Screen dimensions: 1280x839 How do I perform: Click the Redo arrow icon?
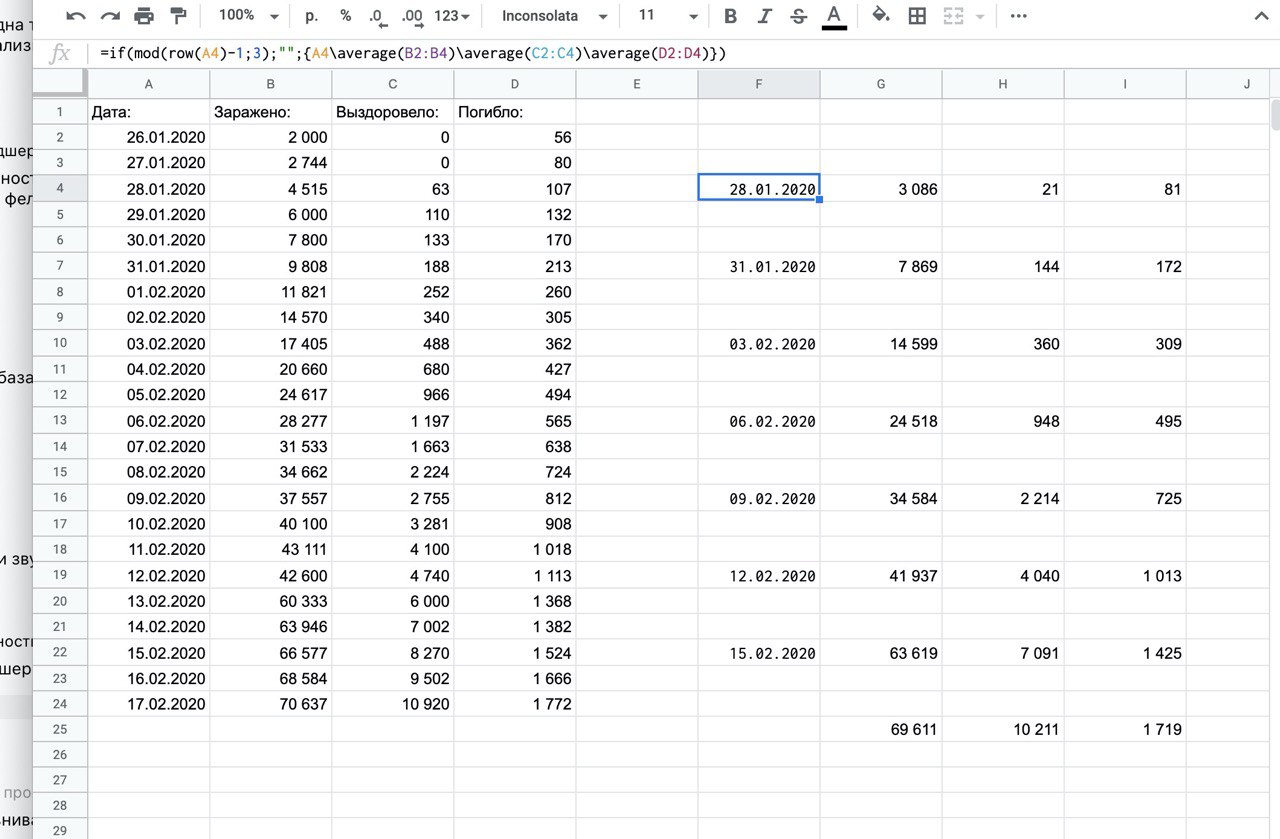coord(110,16)
